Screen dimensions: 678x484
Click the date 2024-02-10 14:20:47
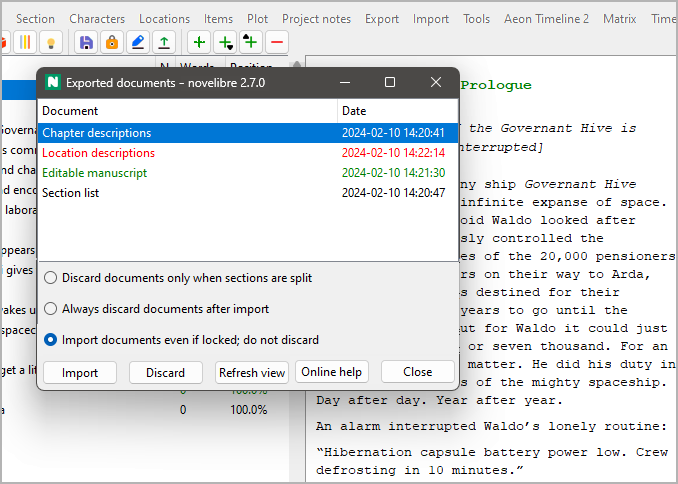point(393,192)
